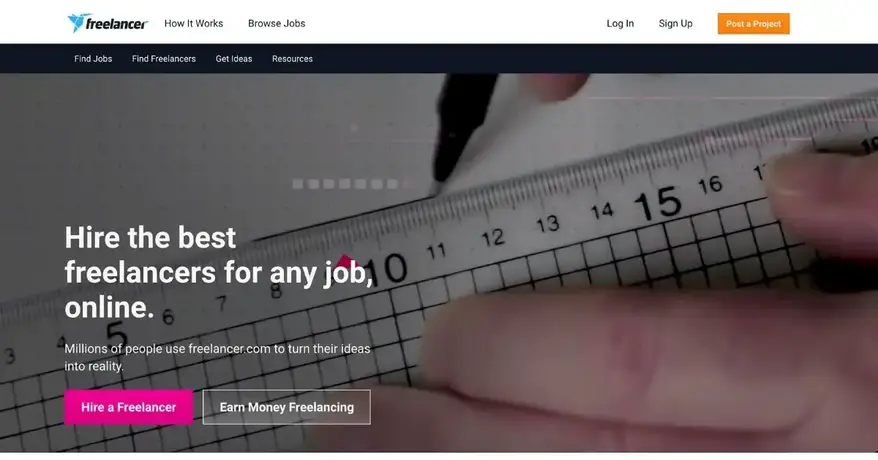Click the number 10 on the ruler
The image size is (878, 460).
389,270
